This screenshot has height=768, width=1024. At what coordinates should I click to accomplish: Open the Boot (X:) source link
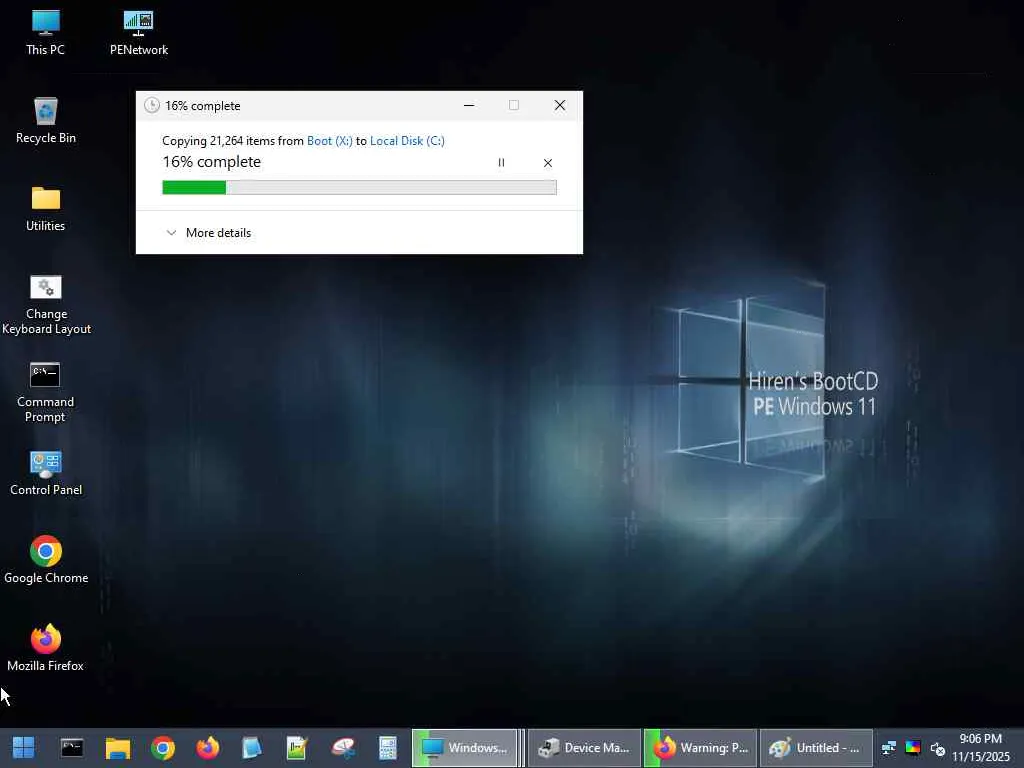[330, 140]
